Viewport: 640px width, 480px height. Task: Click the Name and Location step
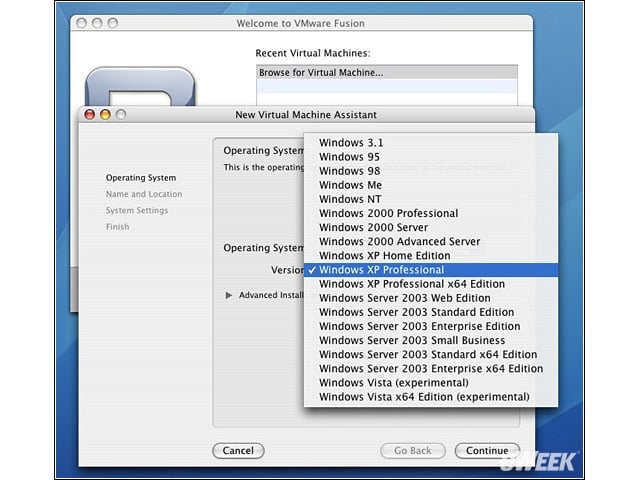point(144,194)
